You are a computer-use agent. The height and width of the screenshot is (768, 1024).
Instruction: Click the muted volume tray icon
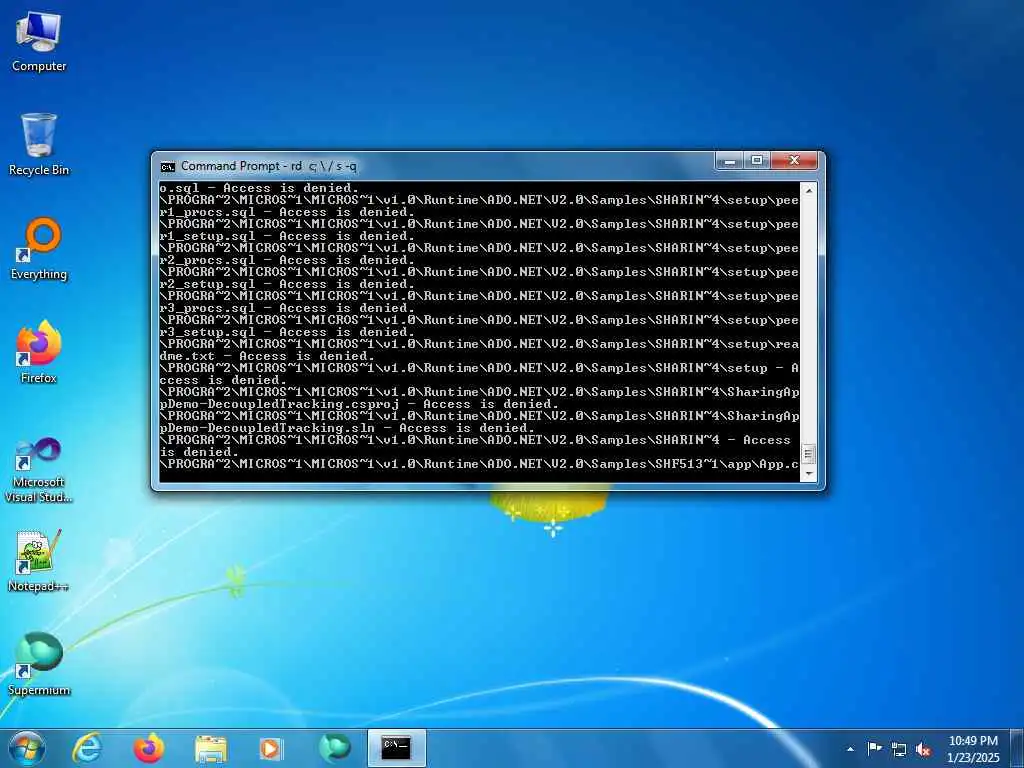coord(923,749)
